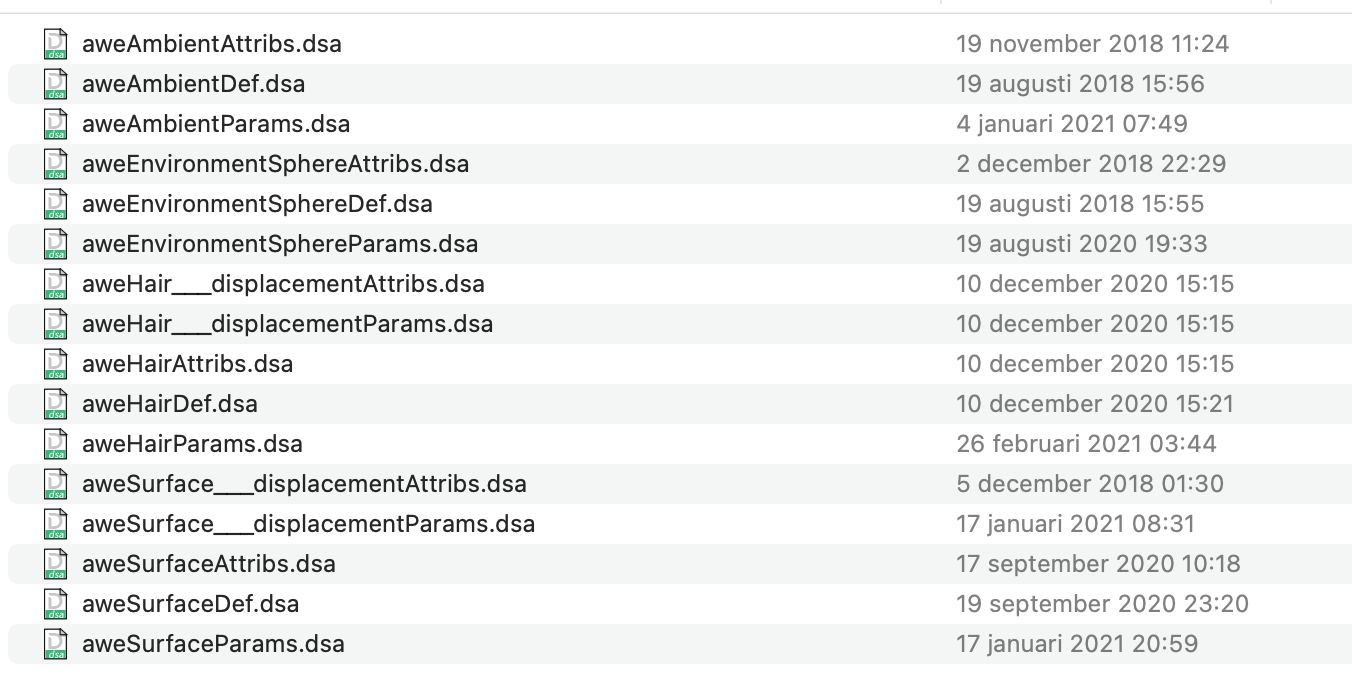
Task: Click the aweHairParams.dsa file icon
Action: 56,444
